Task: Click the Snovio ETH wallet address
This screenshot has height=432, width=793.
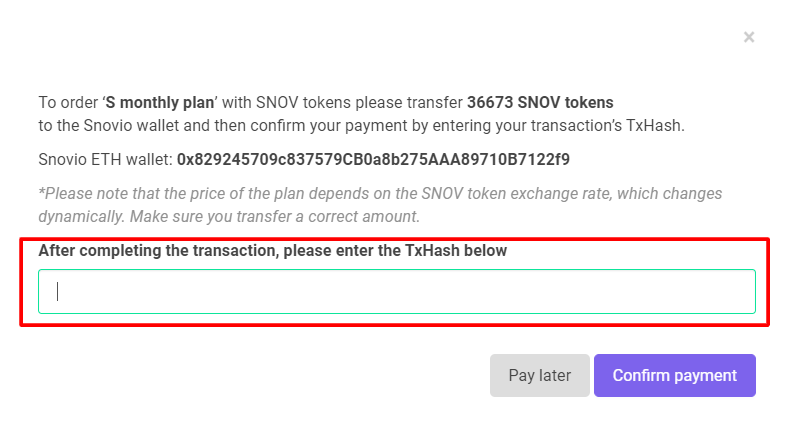Action: tap(373, 159)
